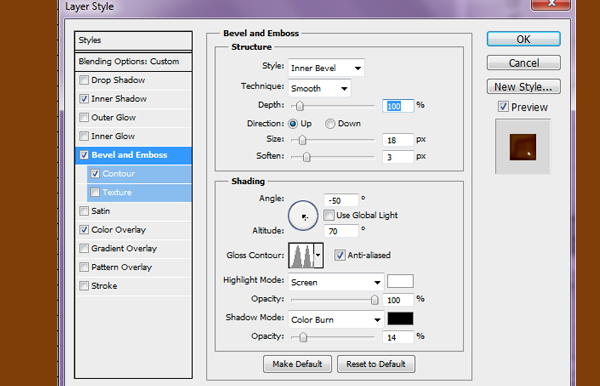This screenshot has width=600, height=386.
Task: Uncheck the Inner Shadow checkbox
Action: pyautogui.click(x=84, y=99)
